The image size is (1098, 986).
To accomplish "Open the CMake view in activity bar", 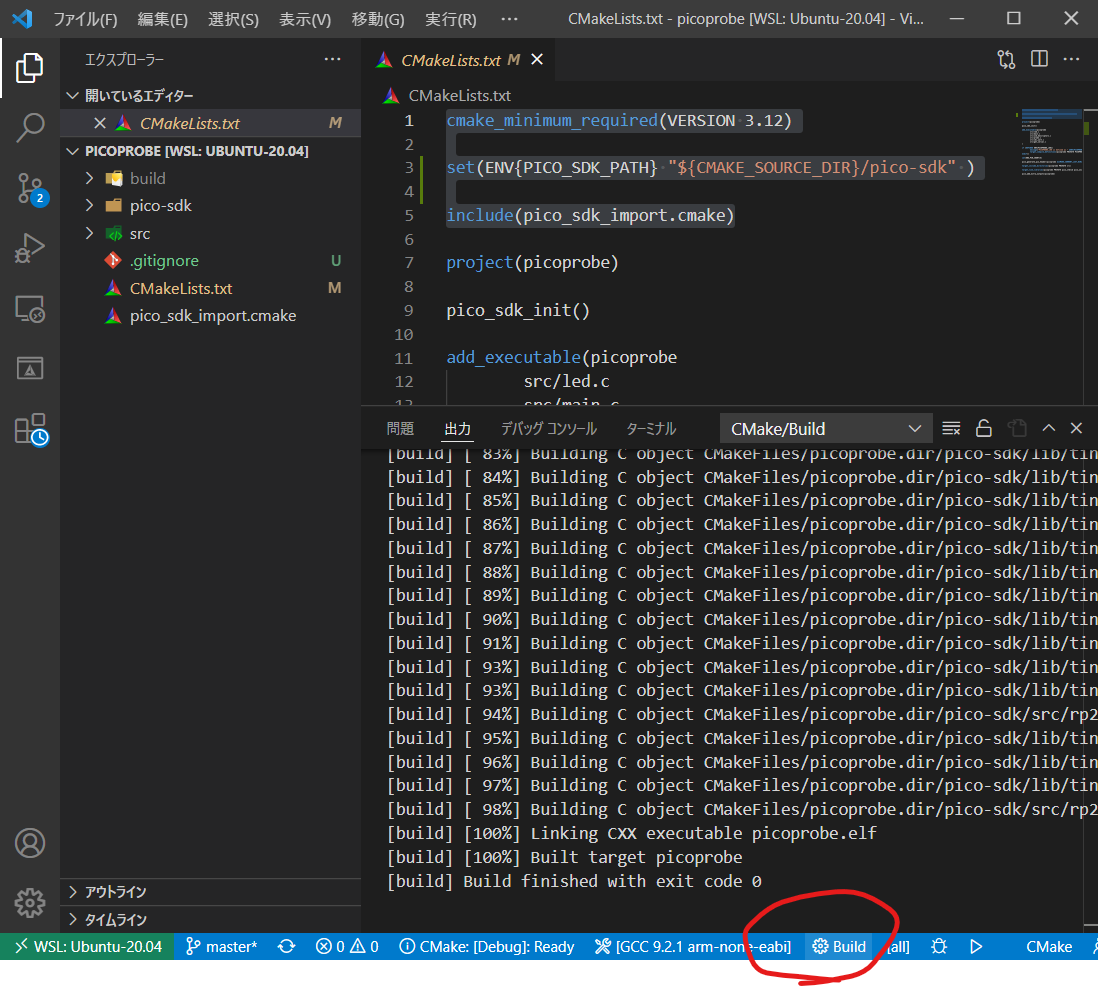I will coord(29,368).
